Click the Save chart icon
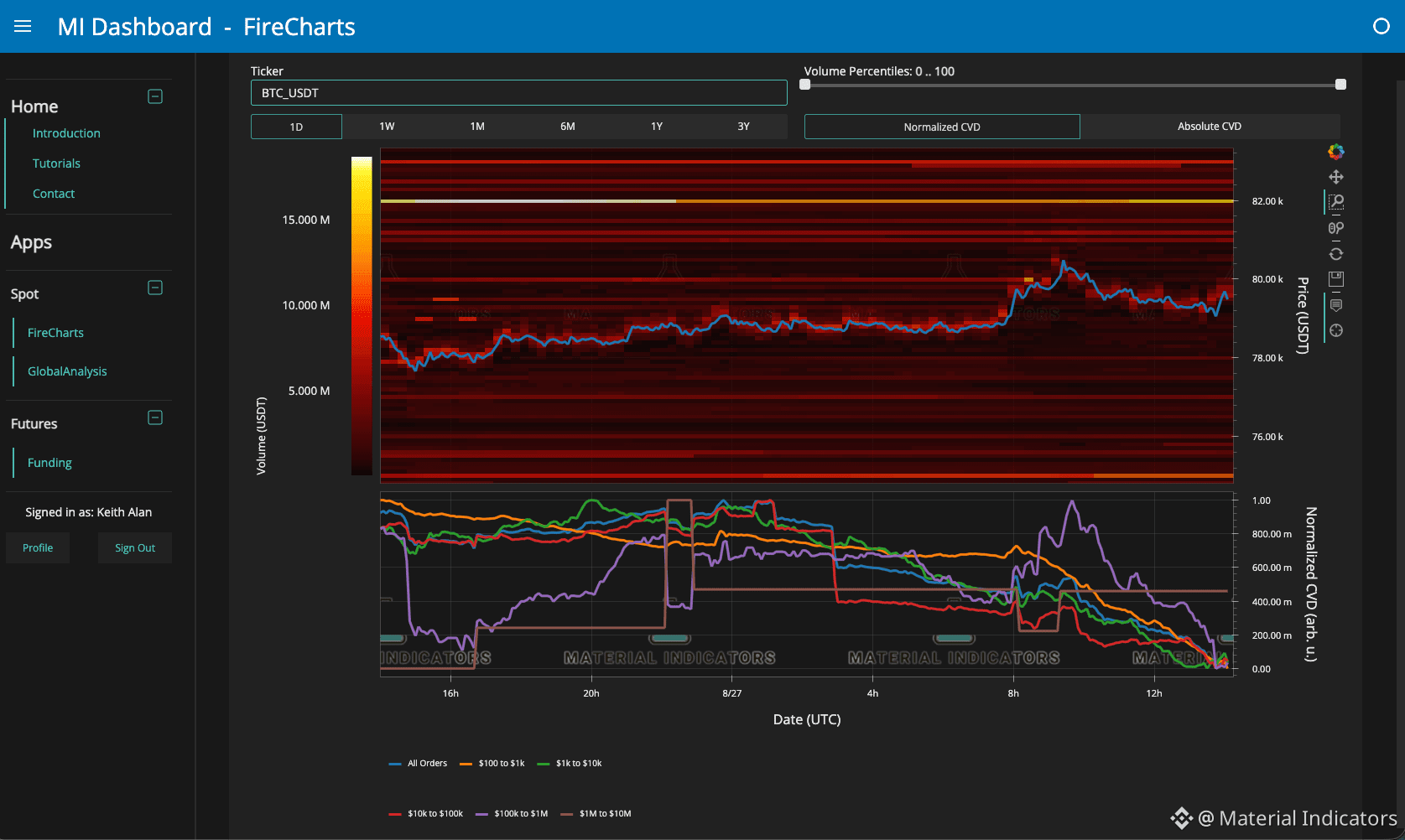1405x840 pixels. 1336,279
